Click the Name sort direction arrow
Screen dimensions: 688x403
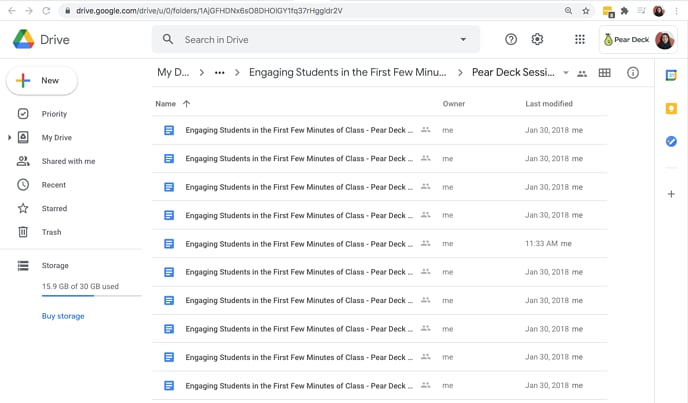[x=186, y=104]
